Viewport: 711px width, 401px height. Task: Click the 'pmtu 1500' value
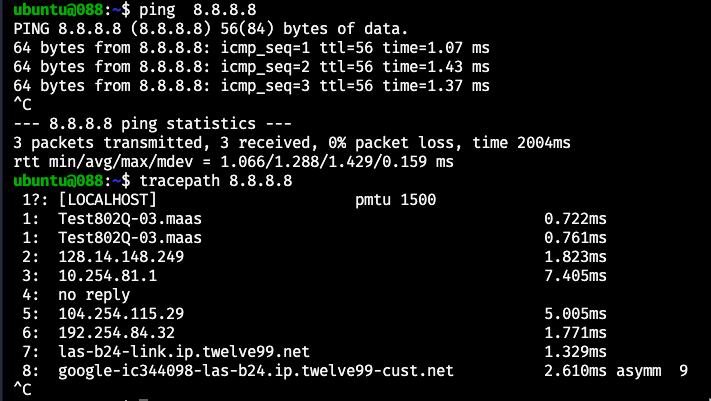396,200
